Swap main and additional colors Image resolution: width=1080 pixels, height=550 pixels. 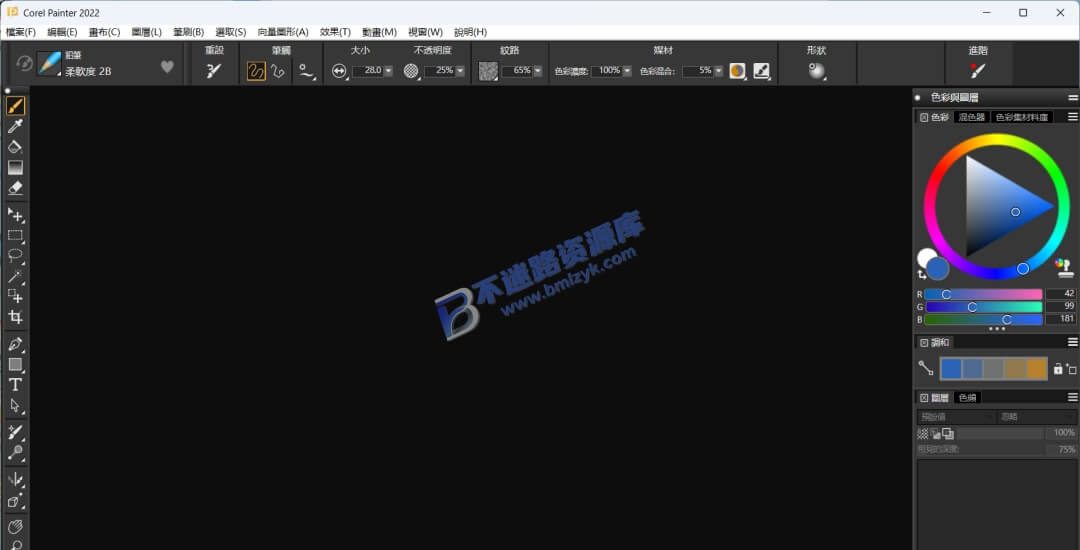[x=922, y=275]
